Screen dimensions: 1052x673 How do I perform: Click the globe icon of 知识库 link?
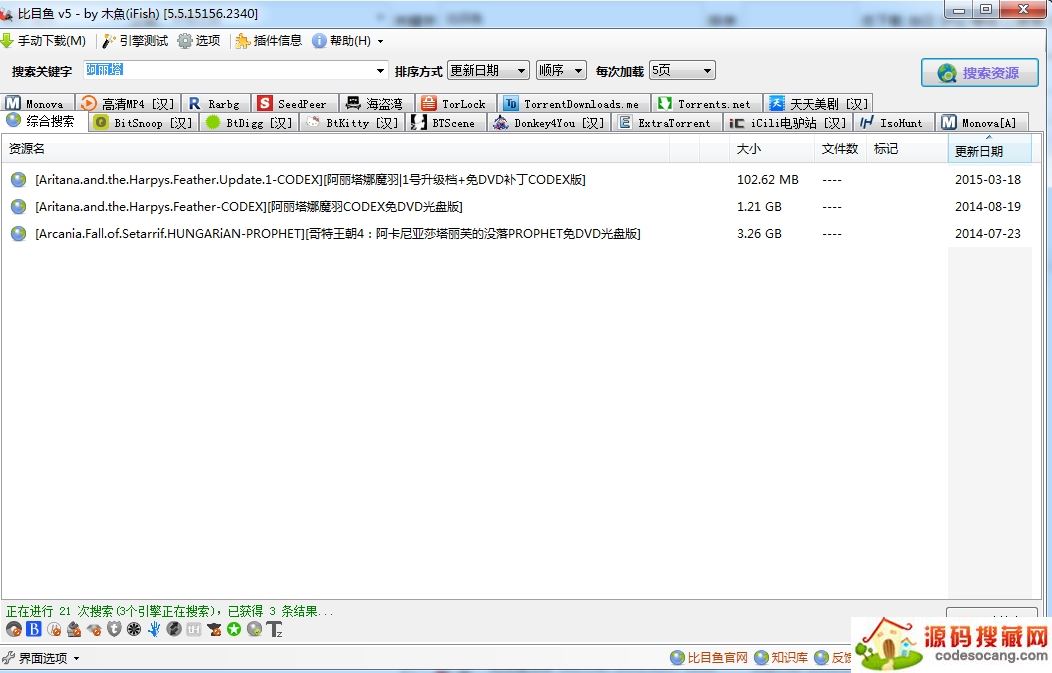pos(761,658)
